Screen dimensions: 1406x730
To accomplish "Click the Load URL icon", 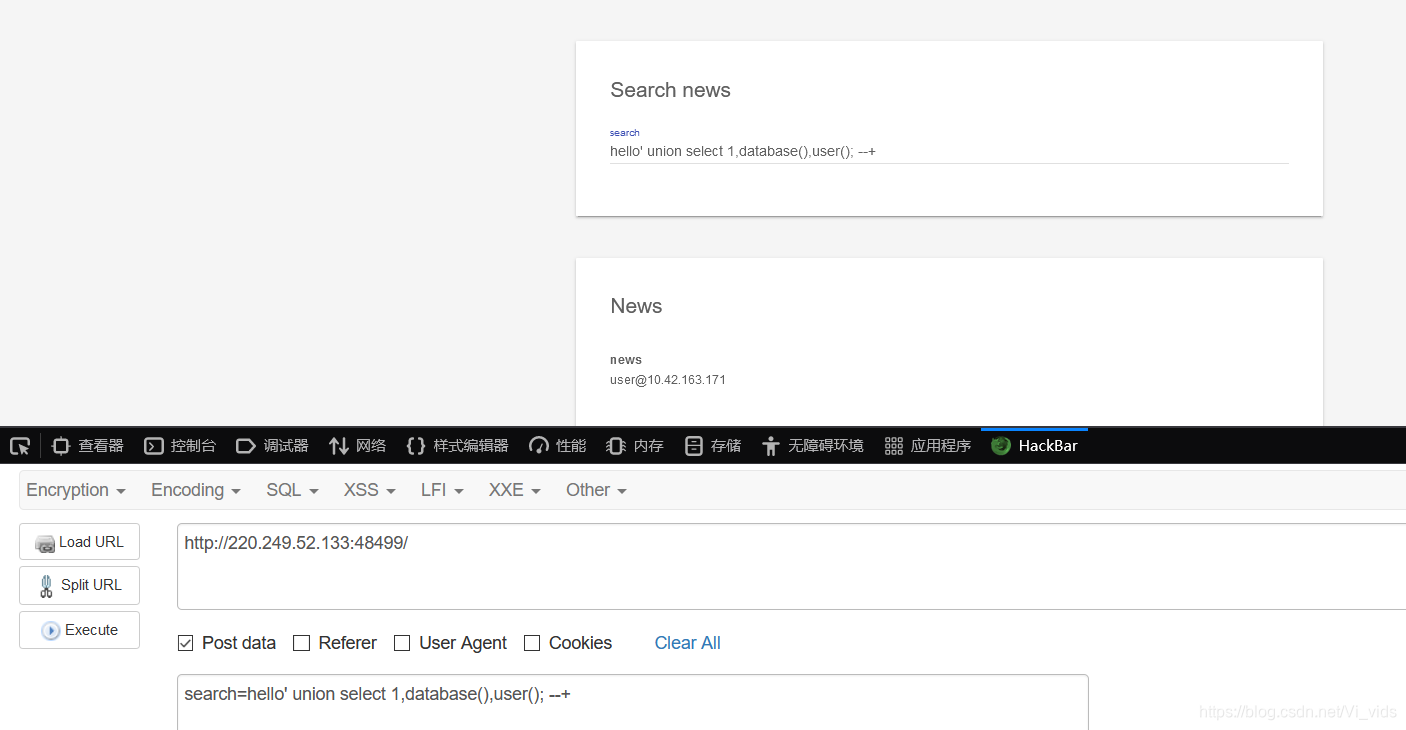I will (45, 543).
